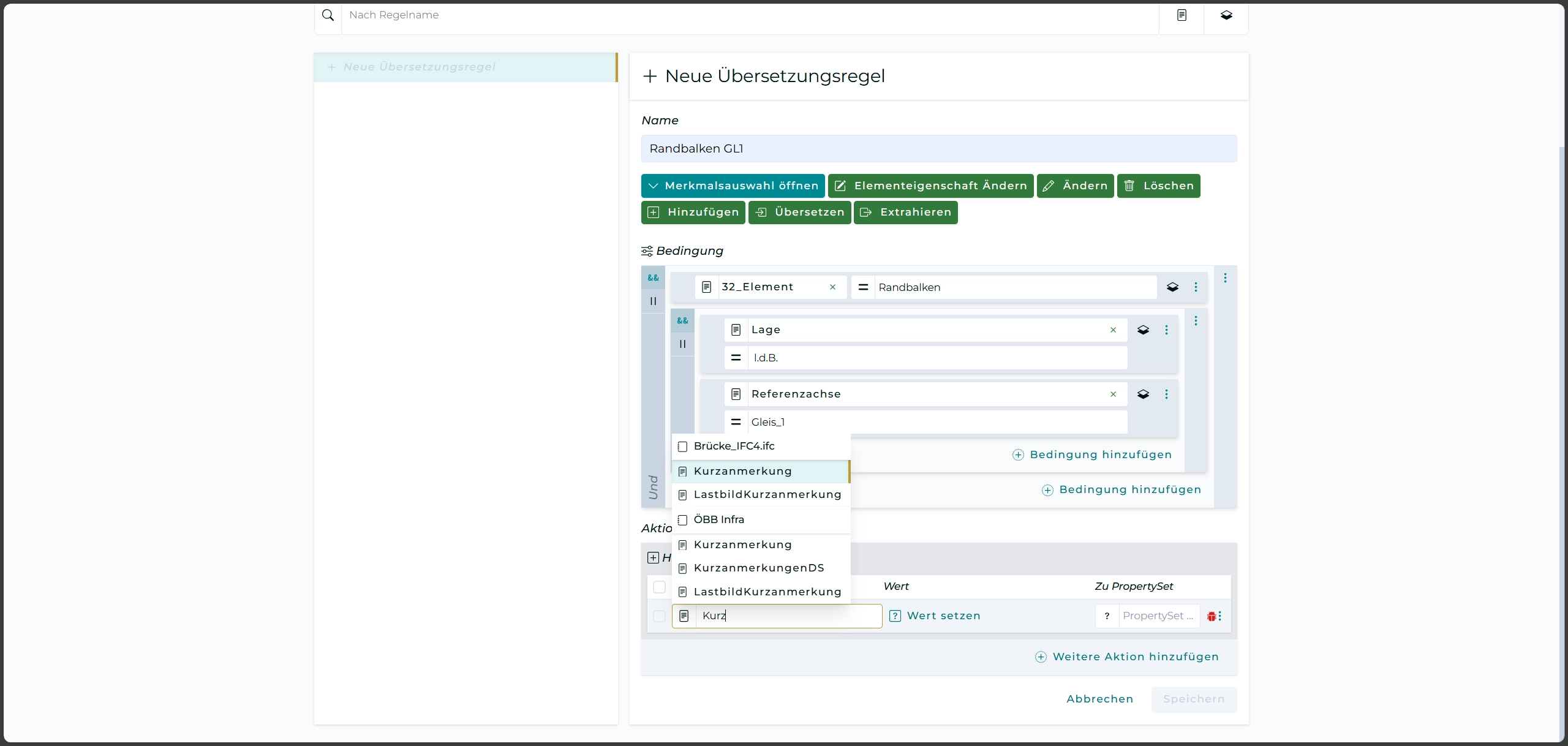Switch the outer condition group to OR (||)
The width and height of the screenshot is (1568, 746).
click(653, 301)
